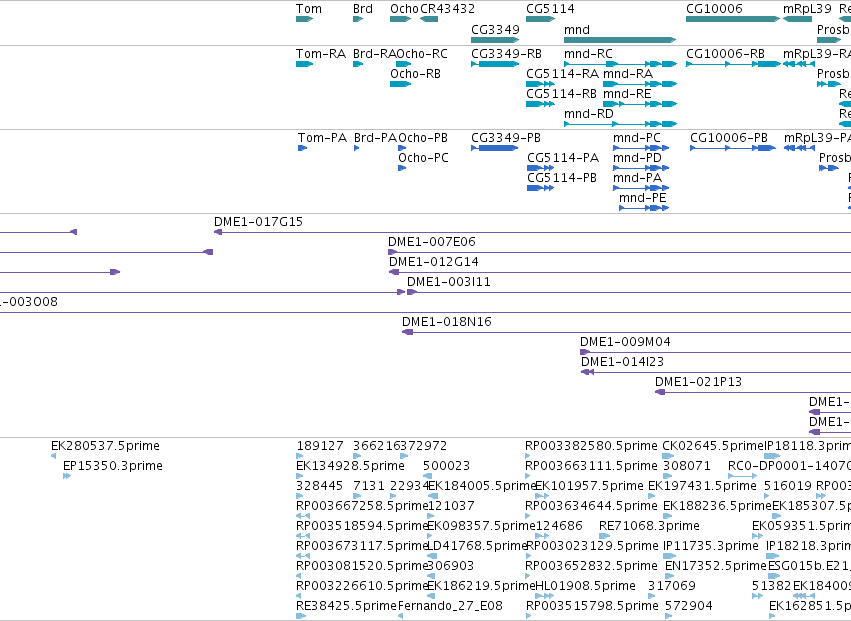This screenshot has height=621, width=851.
Task: Select the 317069 EST label
Action: click(x=672, y=586)
